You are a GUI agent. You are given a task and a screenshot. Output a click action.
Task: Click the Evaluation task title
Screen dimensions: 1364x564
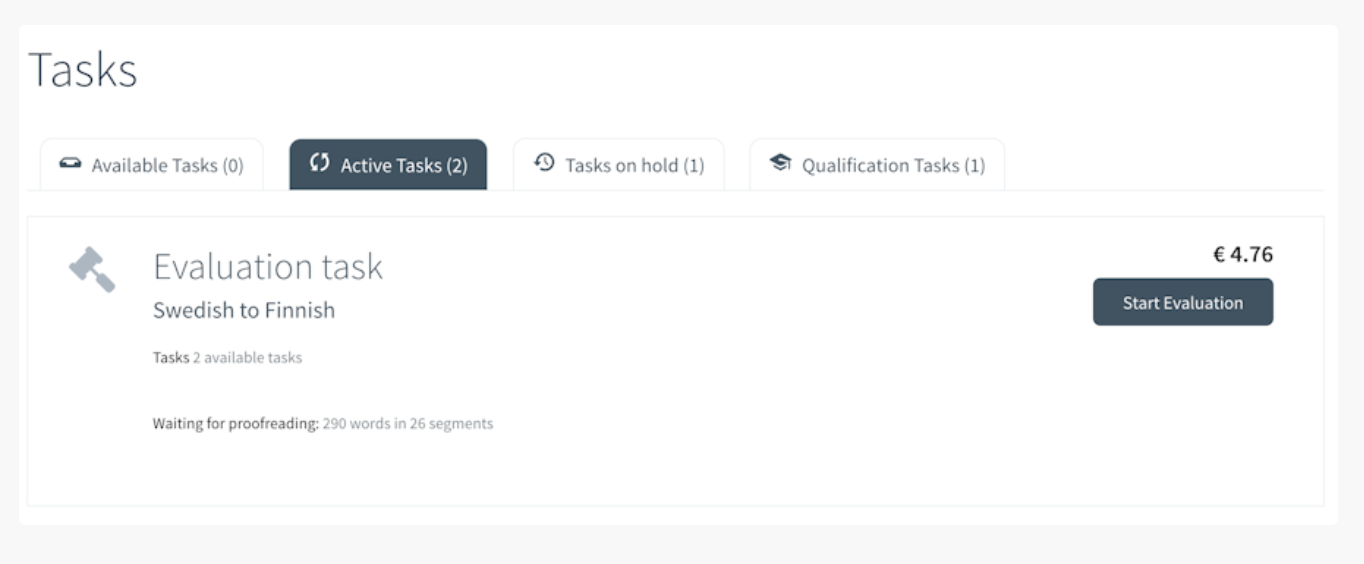click(268, 267)
